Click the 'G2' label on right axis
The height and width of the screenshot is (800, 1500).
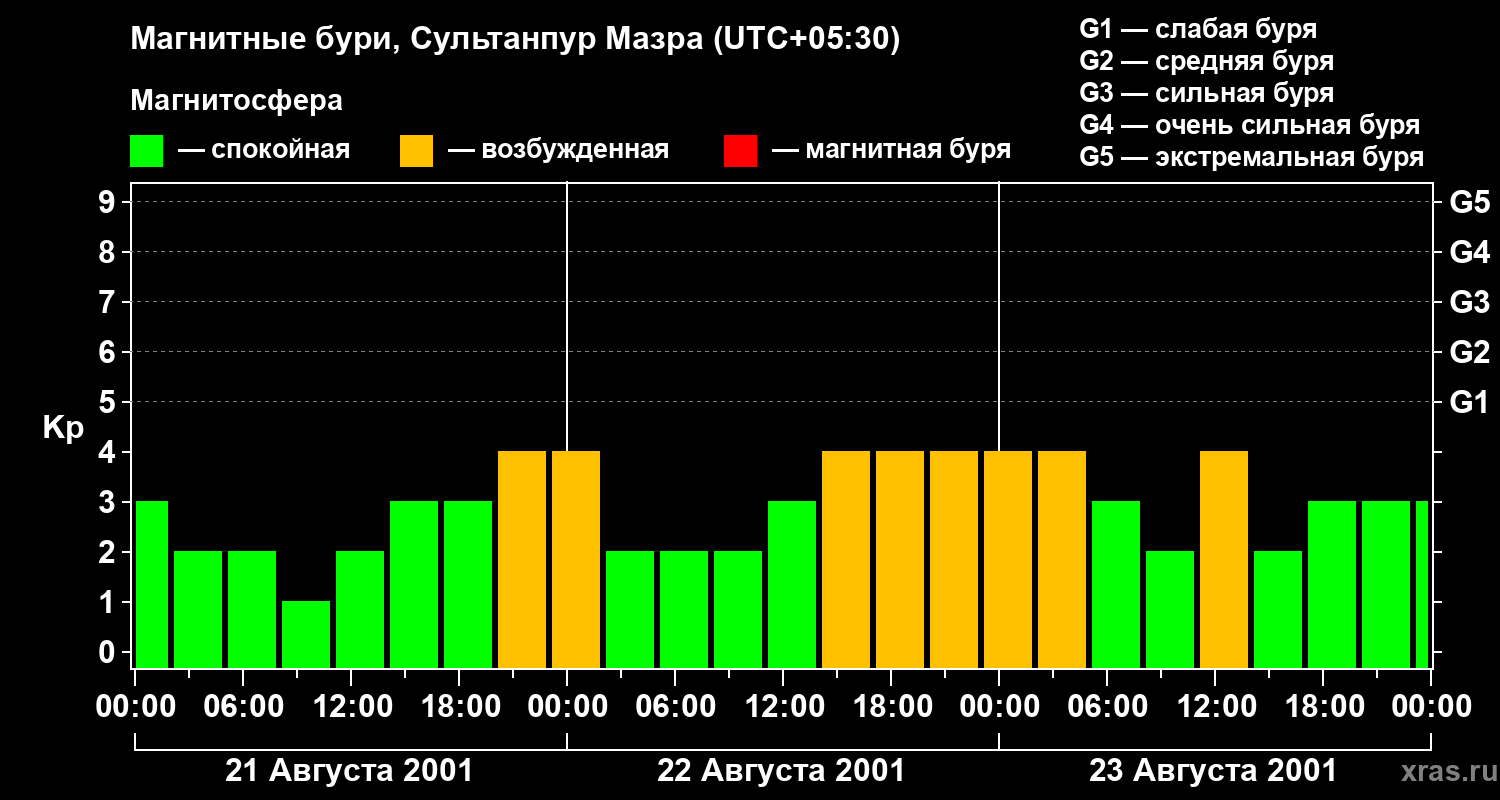1469,352
